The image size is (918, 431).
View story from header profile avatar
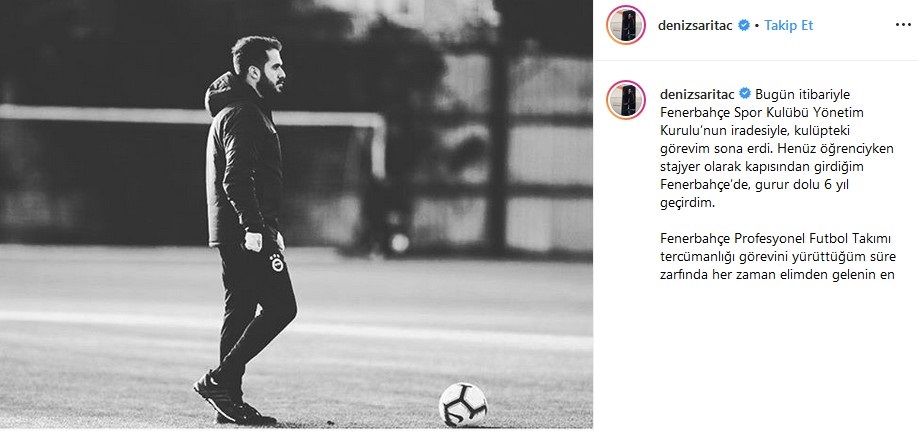[x=626, y=25]
